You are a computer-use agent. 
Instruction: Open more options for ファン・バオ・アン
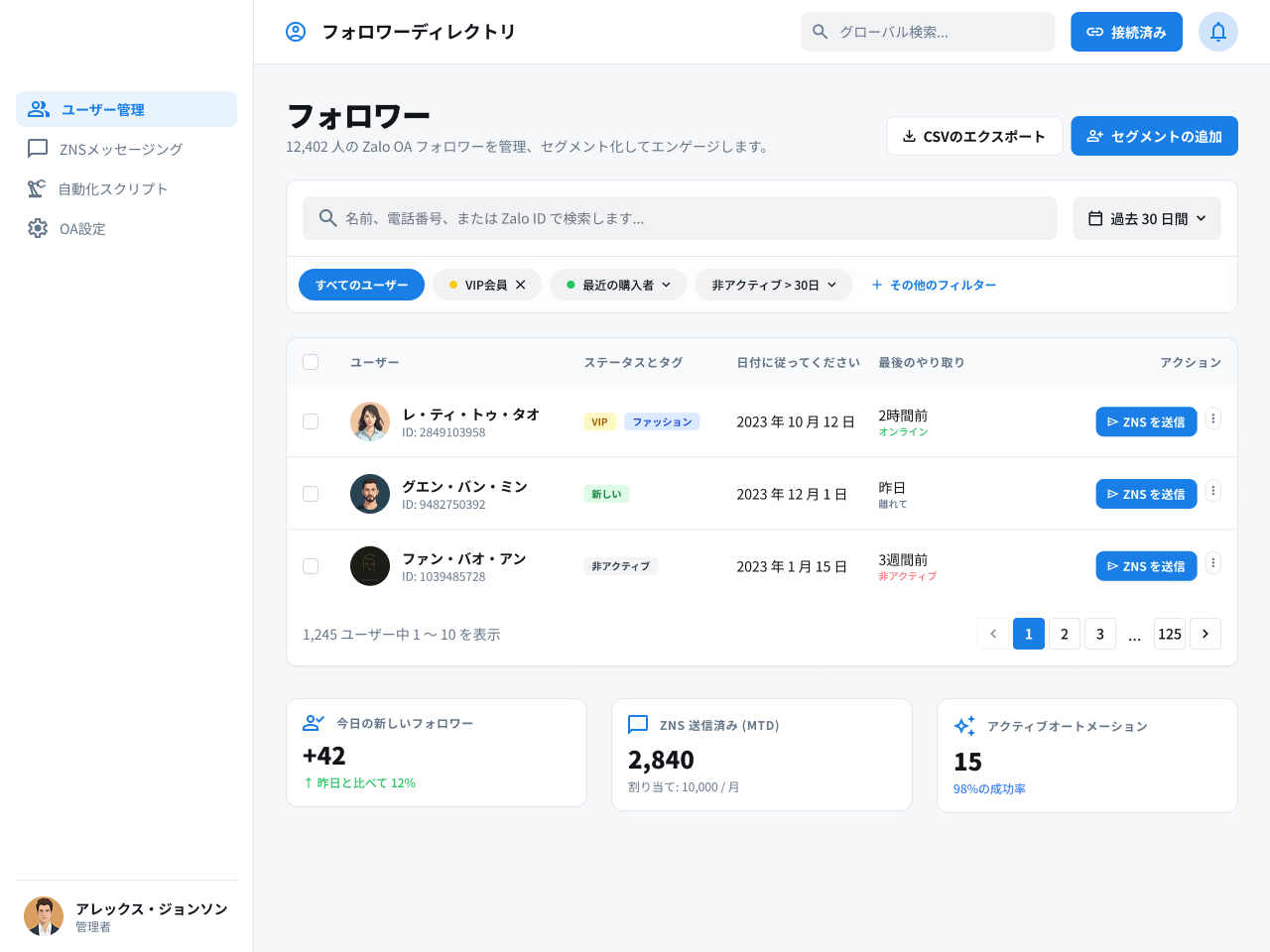[x=1212, y=563]
